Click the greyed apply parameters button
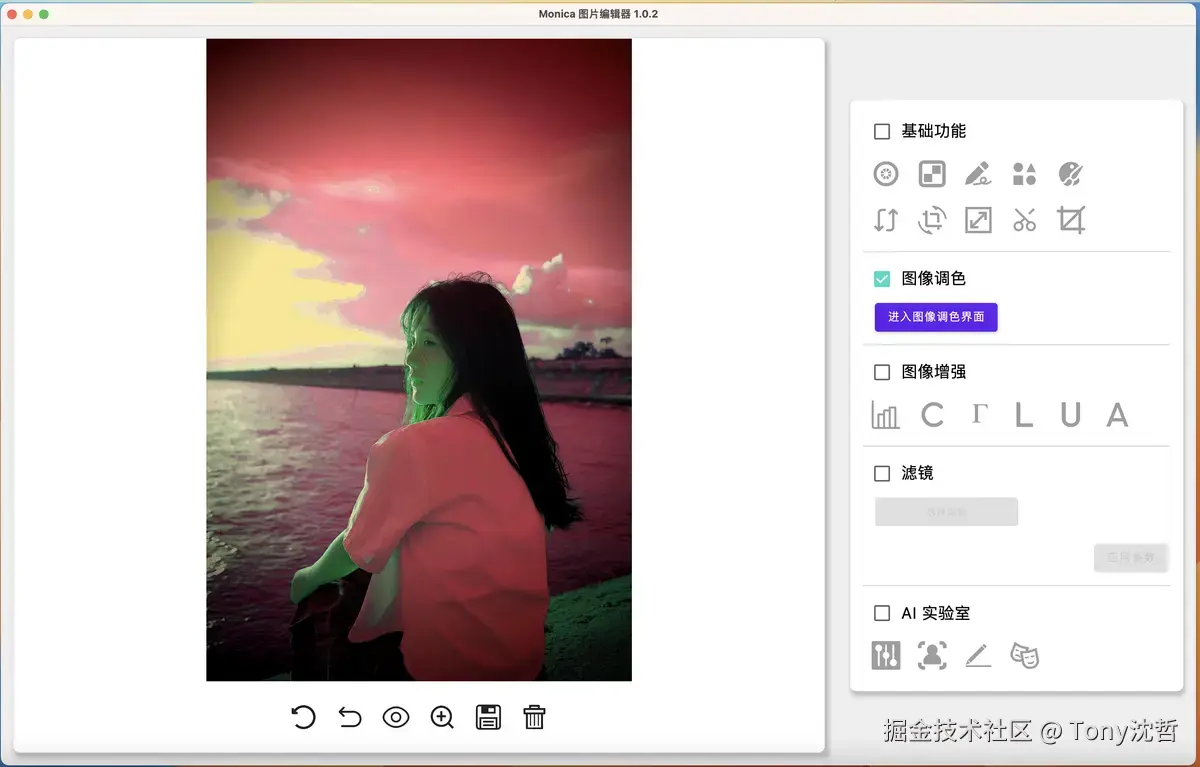 pyautogui.click(x=1131, y=557)
